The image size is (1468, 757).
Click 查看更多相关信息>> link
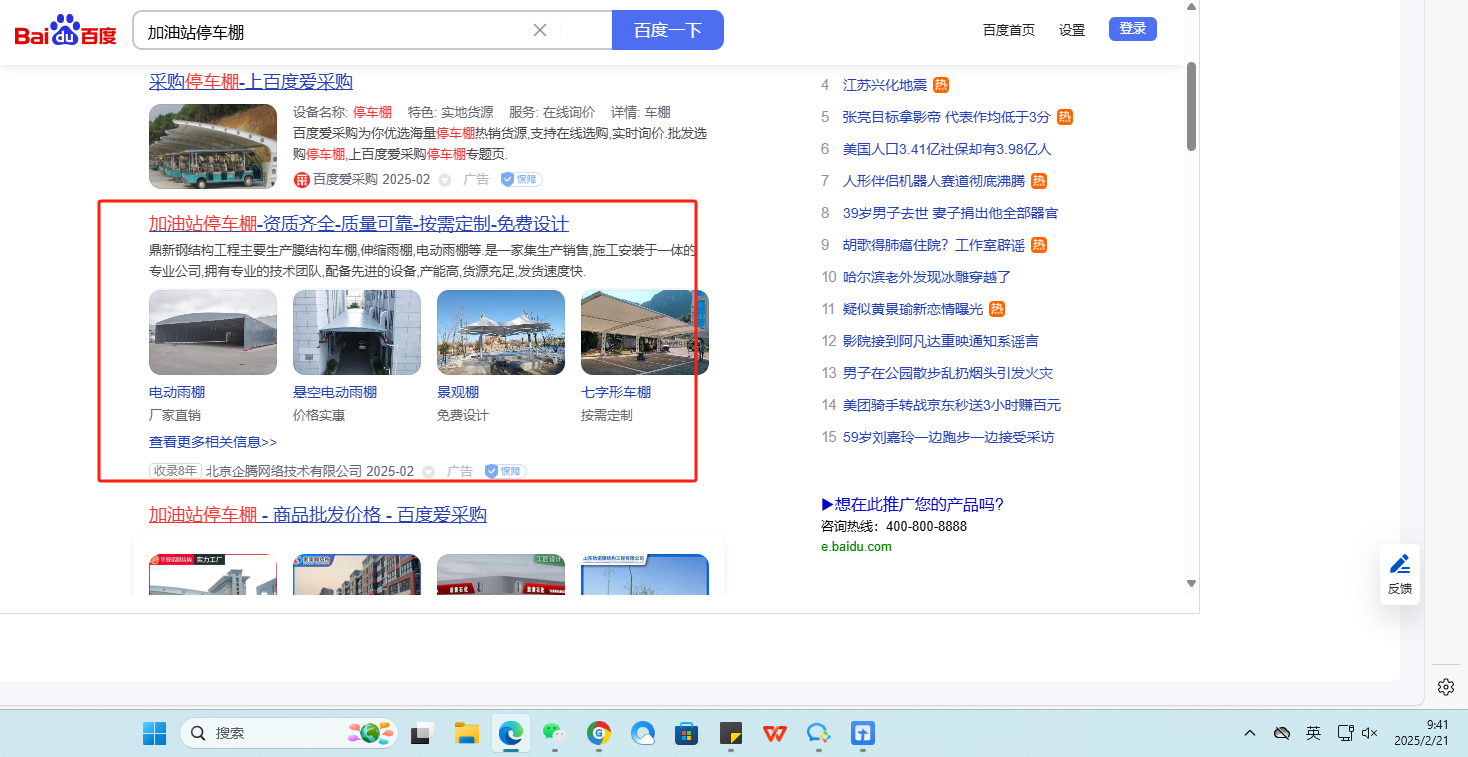(x=213, y=442)
